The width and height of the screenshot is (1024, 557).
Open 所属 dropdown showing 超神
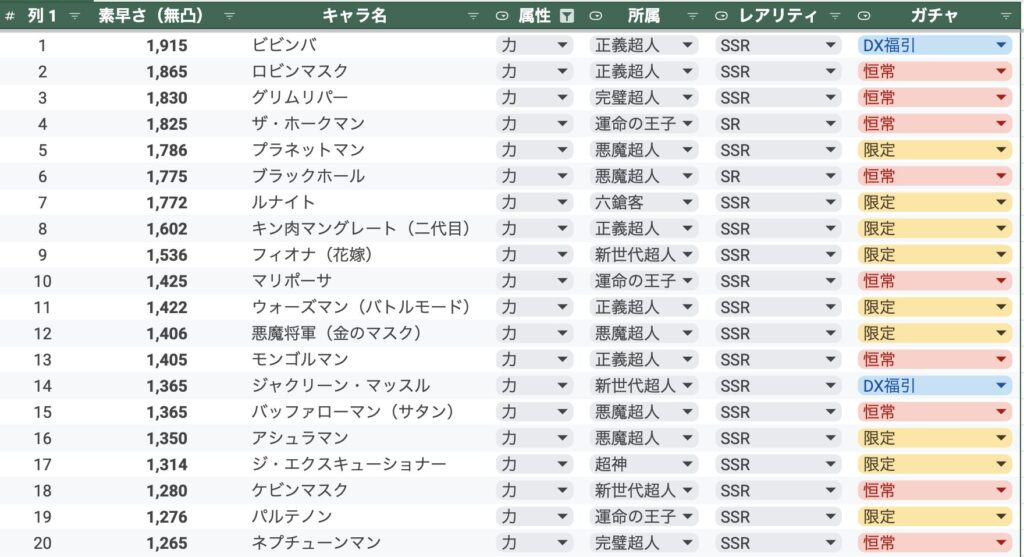click(x=643, y=464)
